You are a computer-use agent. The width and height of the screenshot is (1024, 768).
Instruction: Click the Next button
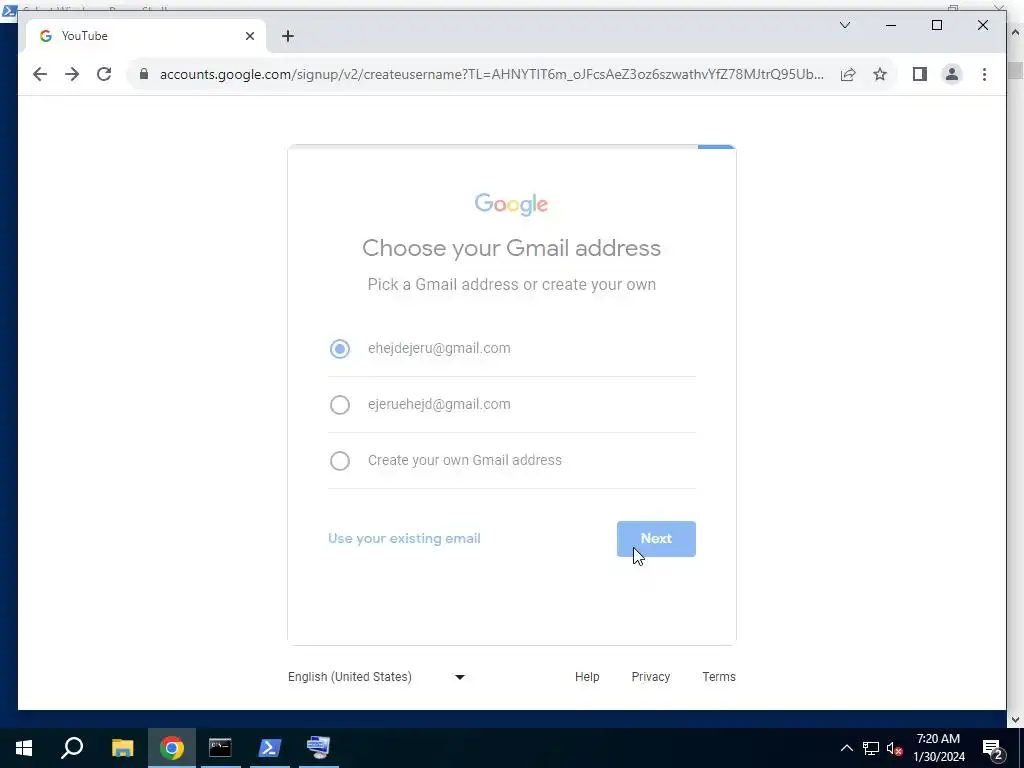(x=656, y=539)
